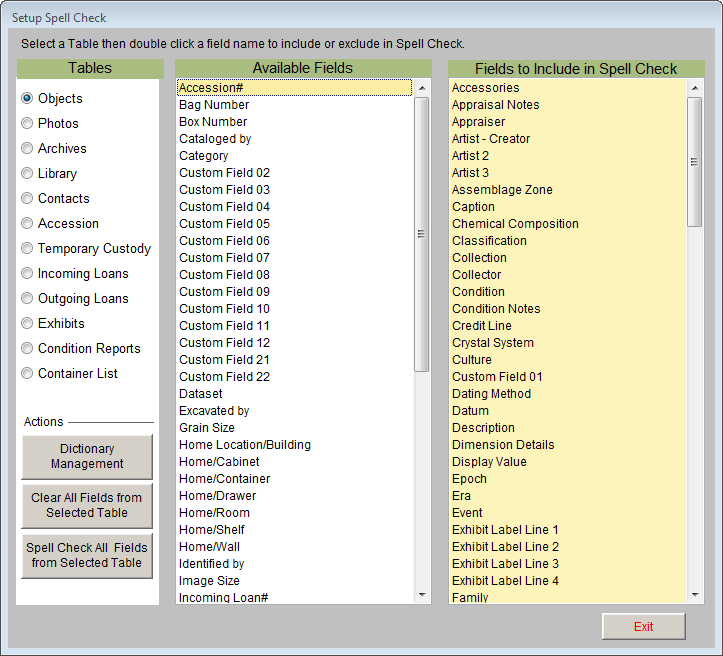Click the Exit button
Screen dimensions: 723x656
643,627
